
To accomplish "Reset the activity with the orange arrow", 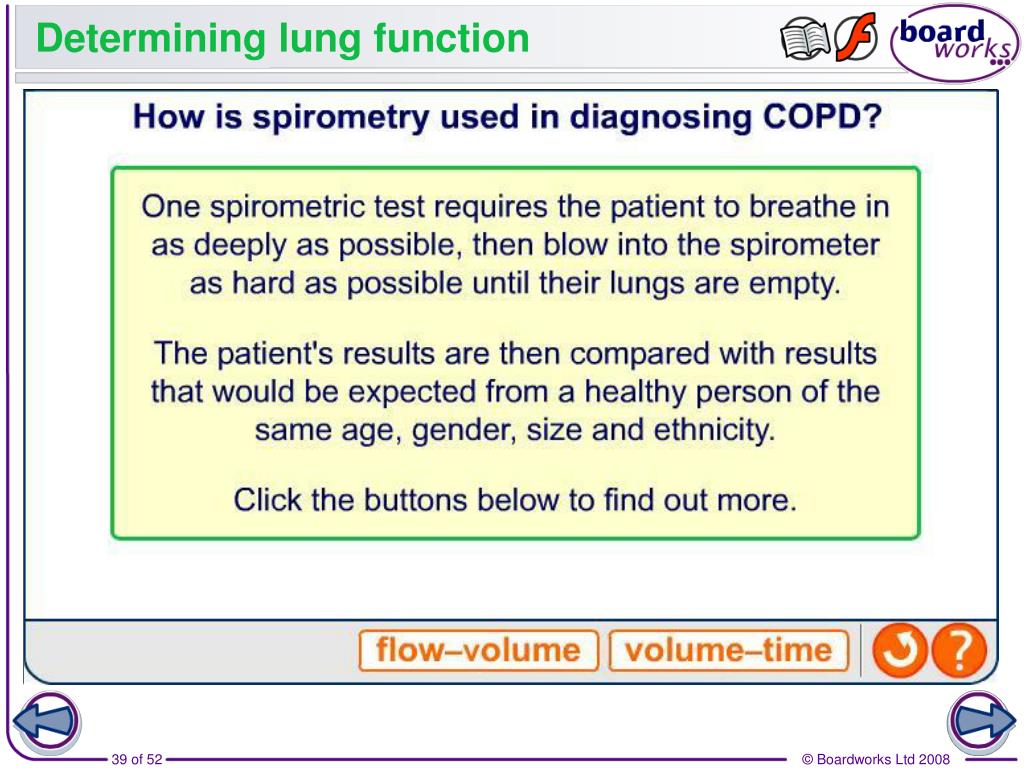I will click(x=899, y=650).
